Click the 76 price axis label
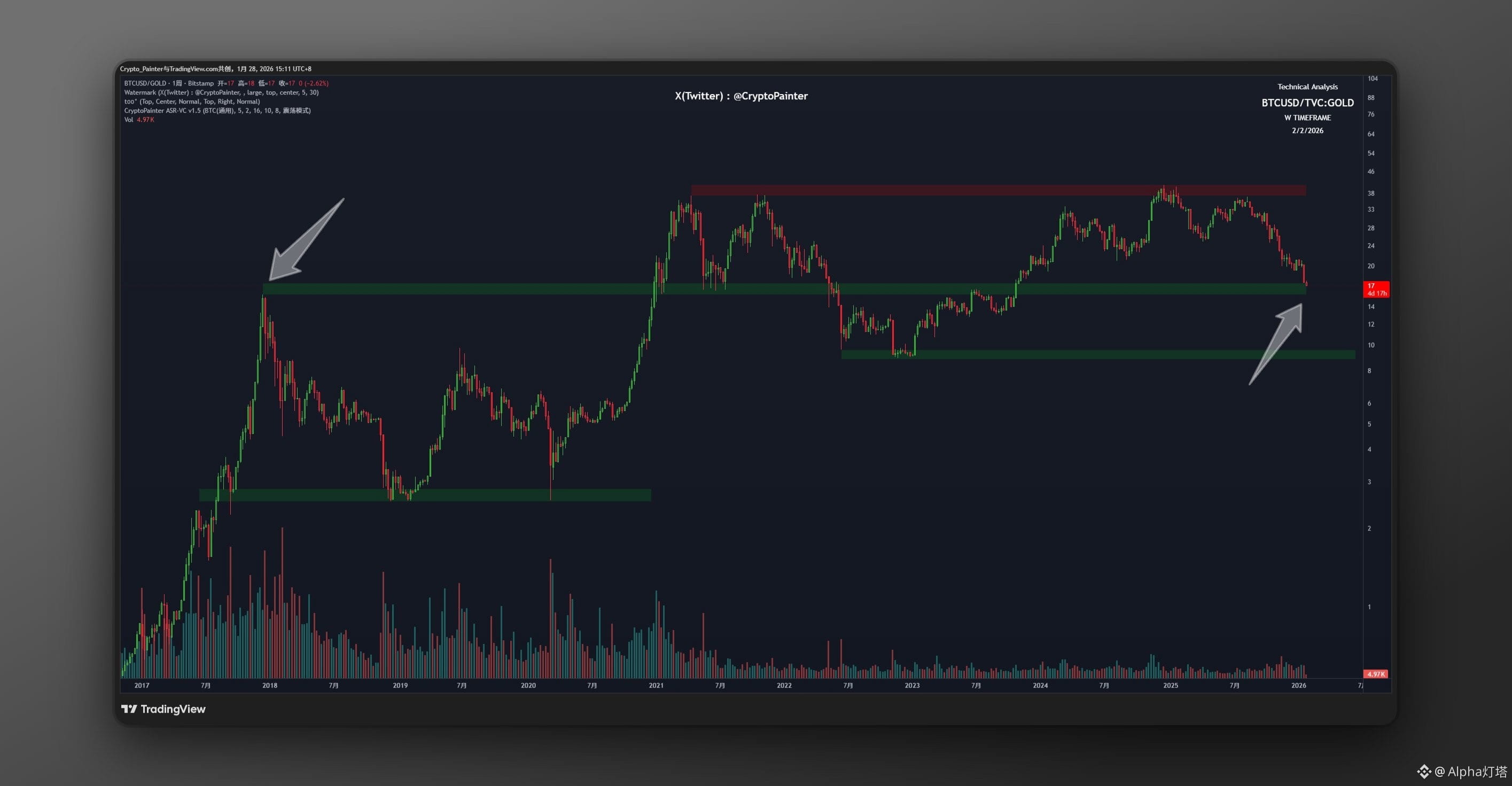 point(1371,114)
